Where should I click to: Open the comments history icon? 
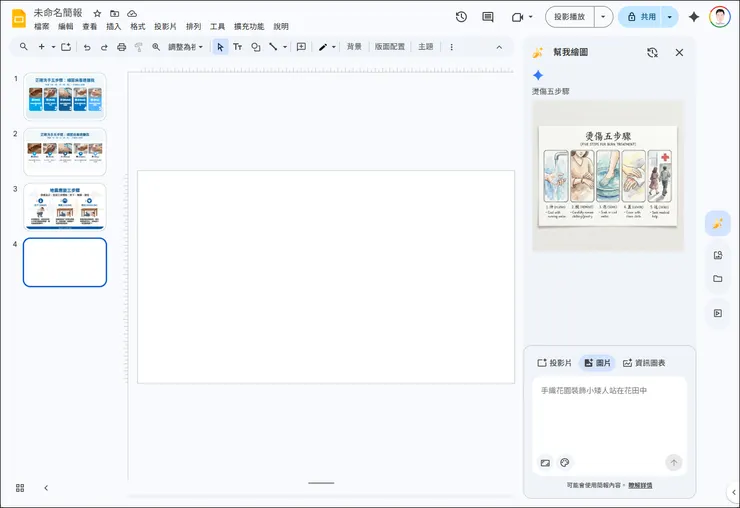point(488,17)
